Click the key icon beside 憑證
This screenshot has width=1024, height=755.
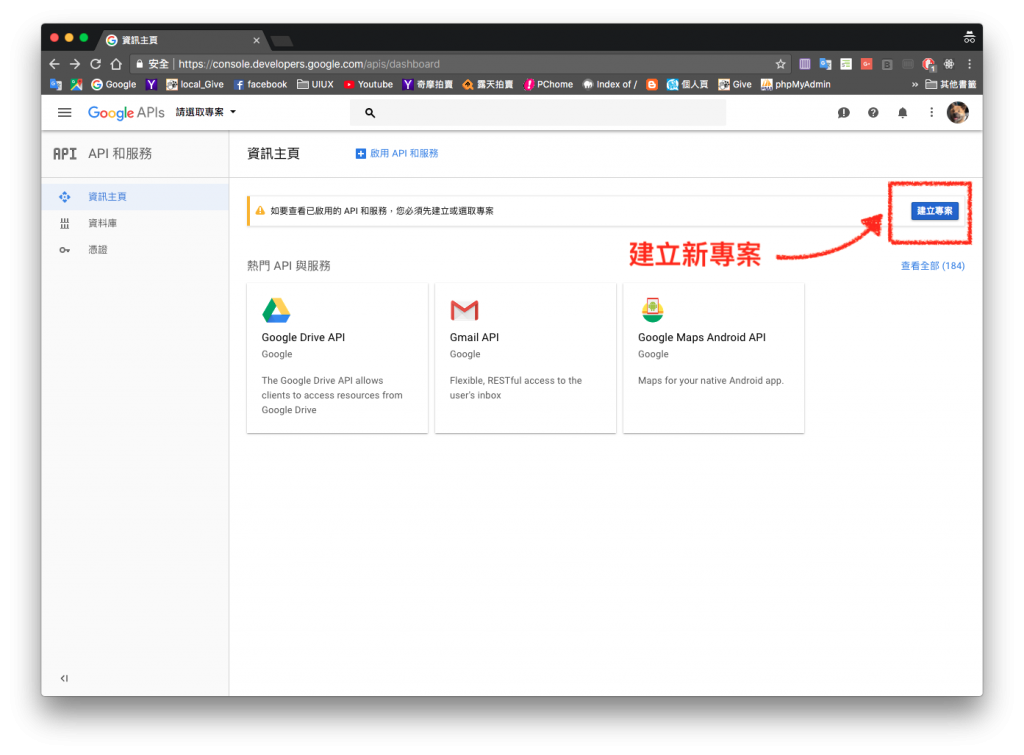[x=65, y=249]
